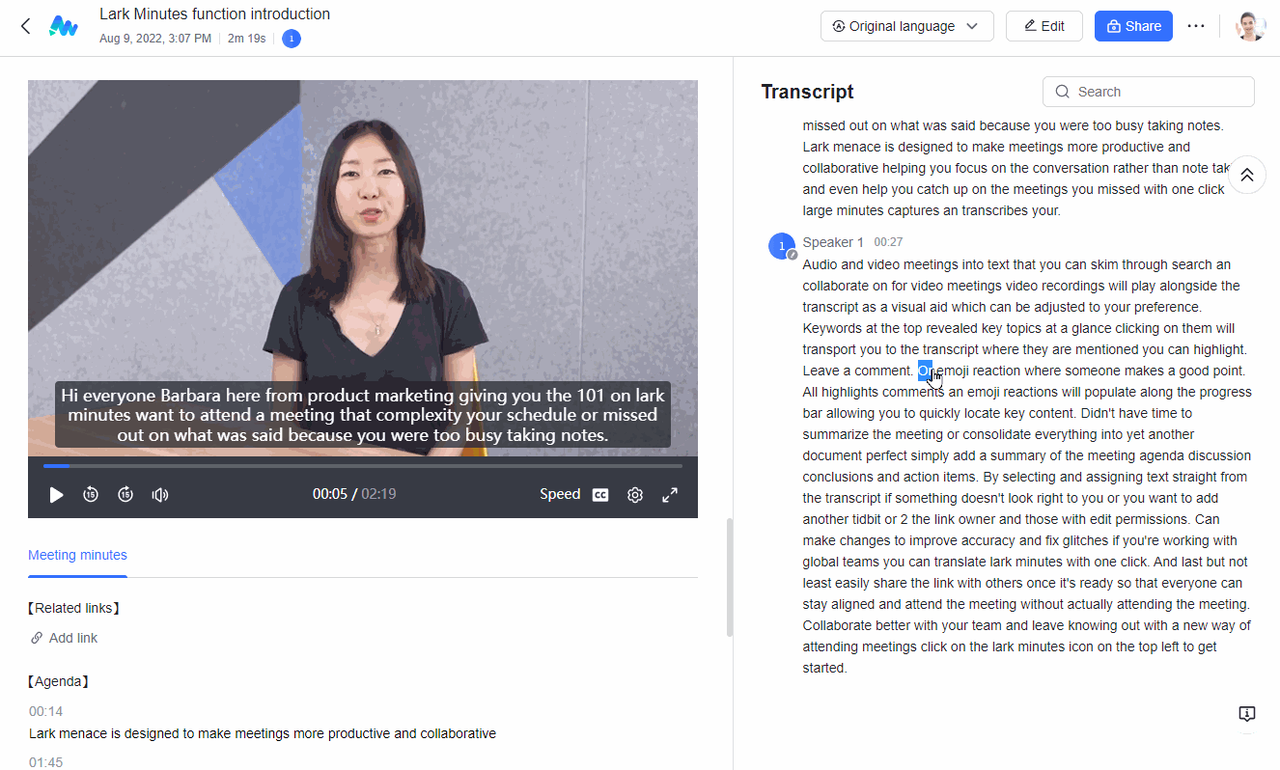Switch to the Meeting minutes tab

78,555
